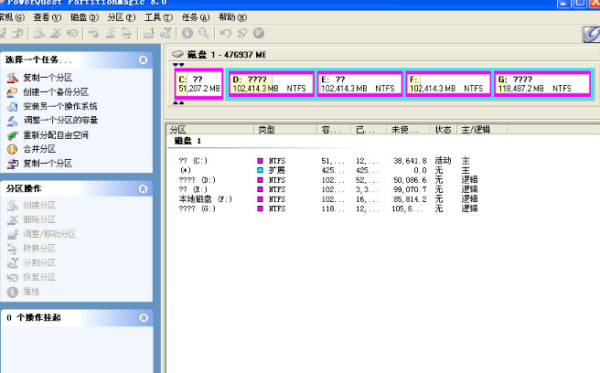Open the 常规 menu
Screen dimensions: 600x373
pyautogui.click(x=11, y=17)
